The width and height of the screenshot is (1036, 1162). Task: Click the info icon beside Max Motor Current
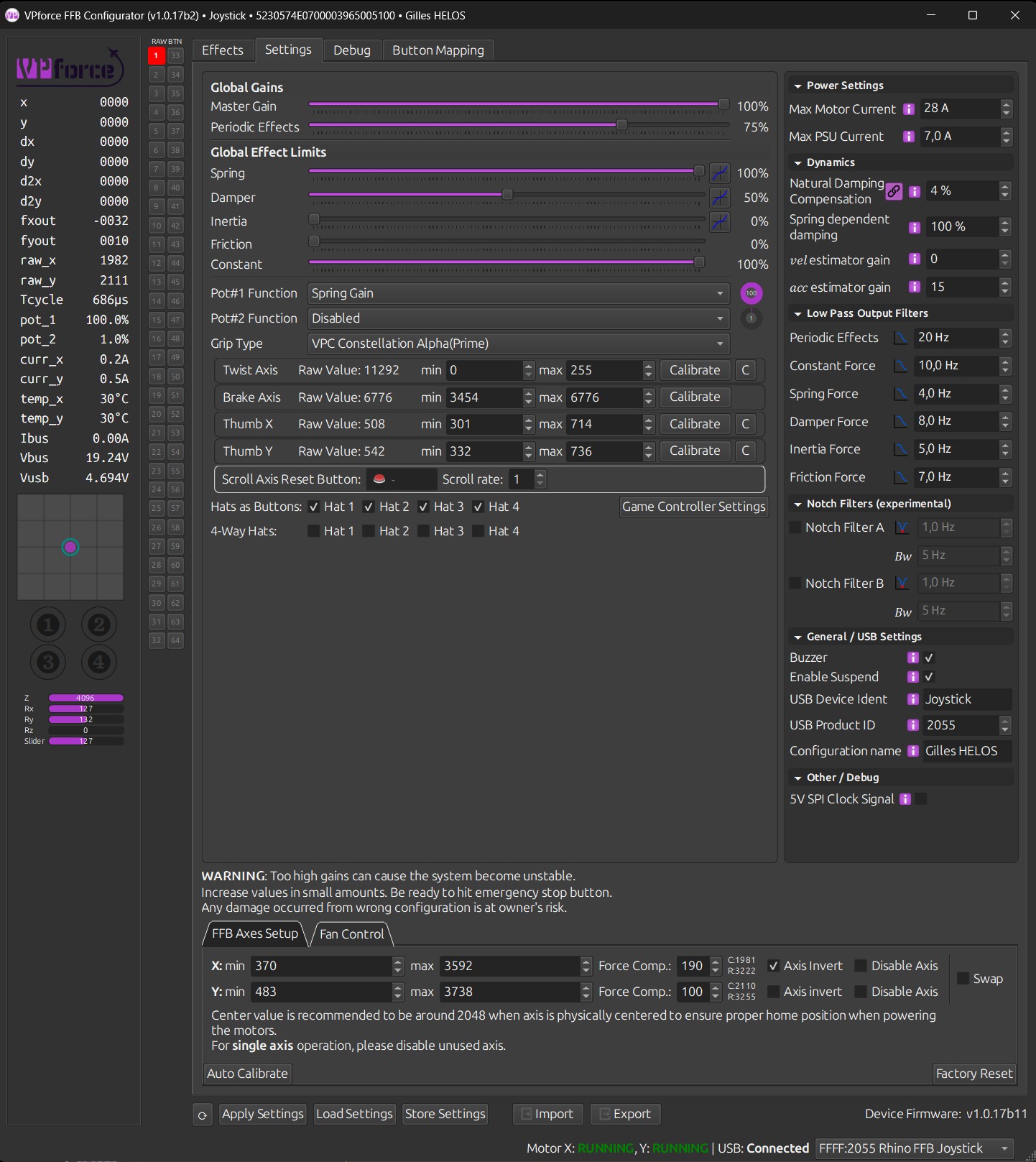point(909,109)
